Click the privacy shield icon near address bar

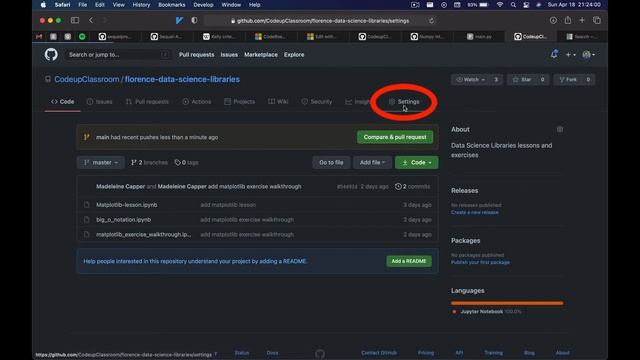click(x=194, y=20)
